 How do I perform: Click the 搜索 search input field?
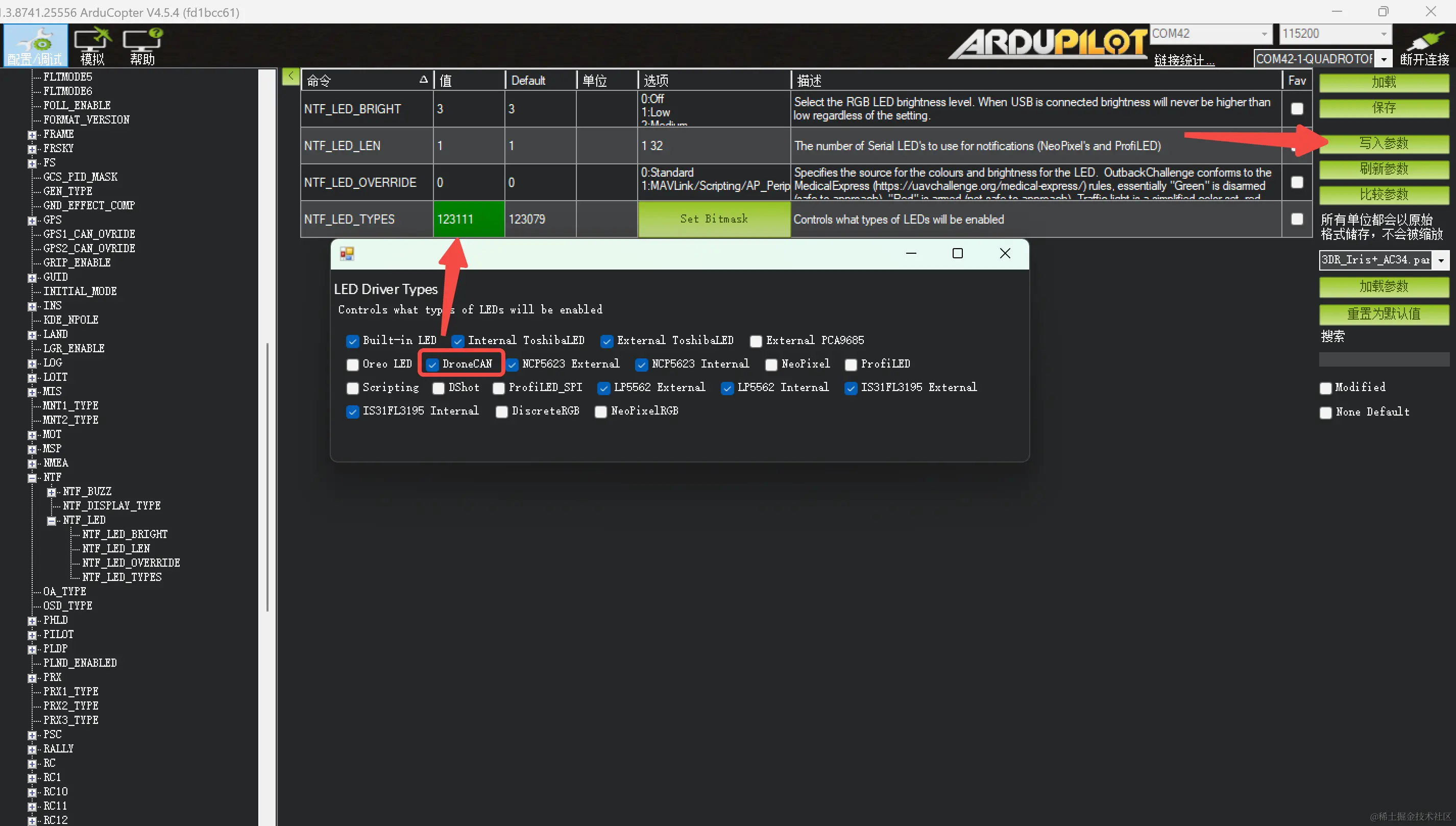point(1384,359)
